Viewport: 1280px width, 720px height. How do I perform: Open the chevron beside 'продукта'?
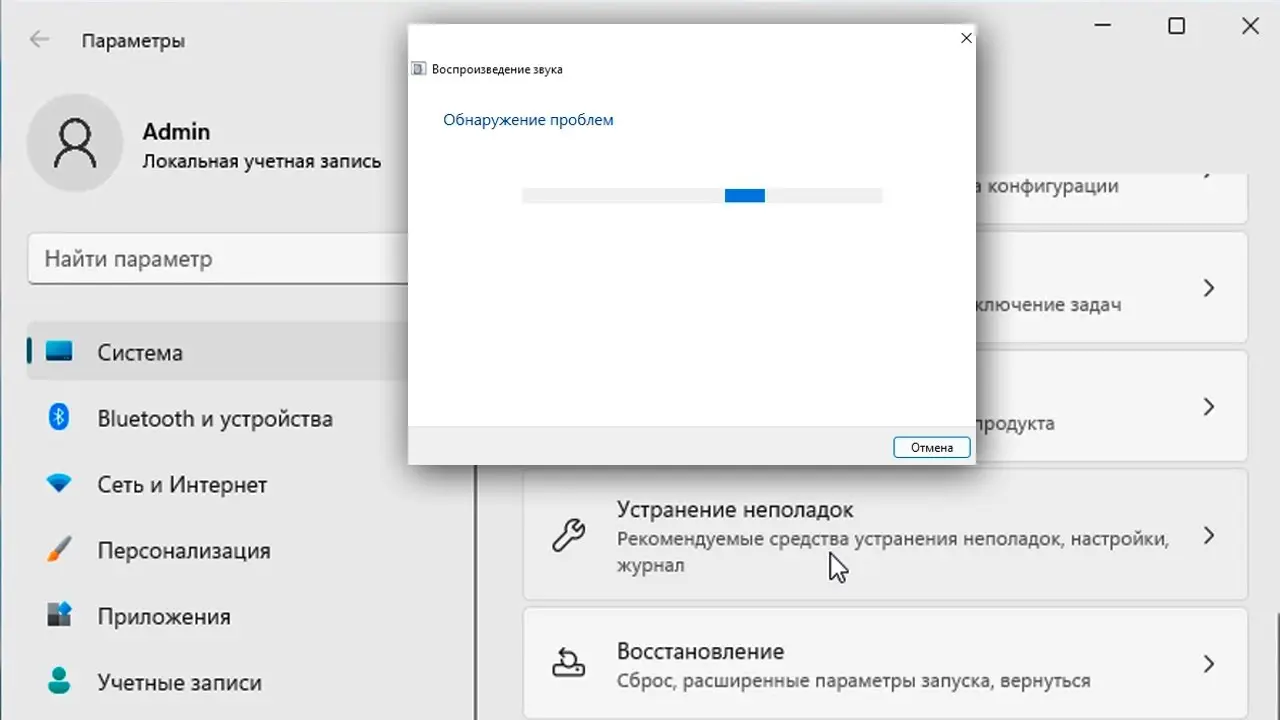(x=1208, y=406)
